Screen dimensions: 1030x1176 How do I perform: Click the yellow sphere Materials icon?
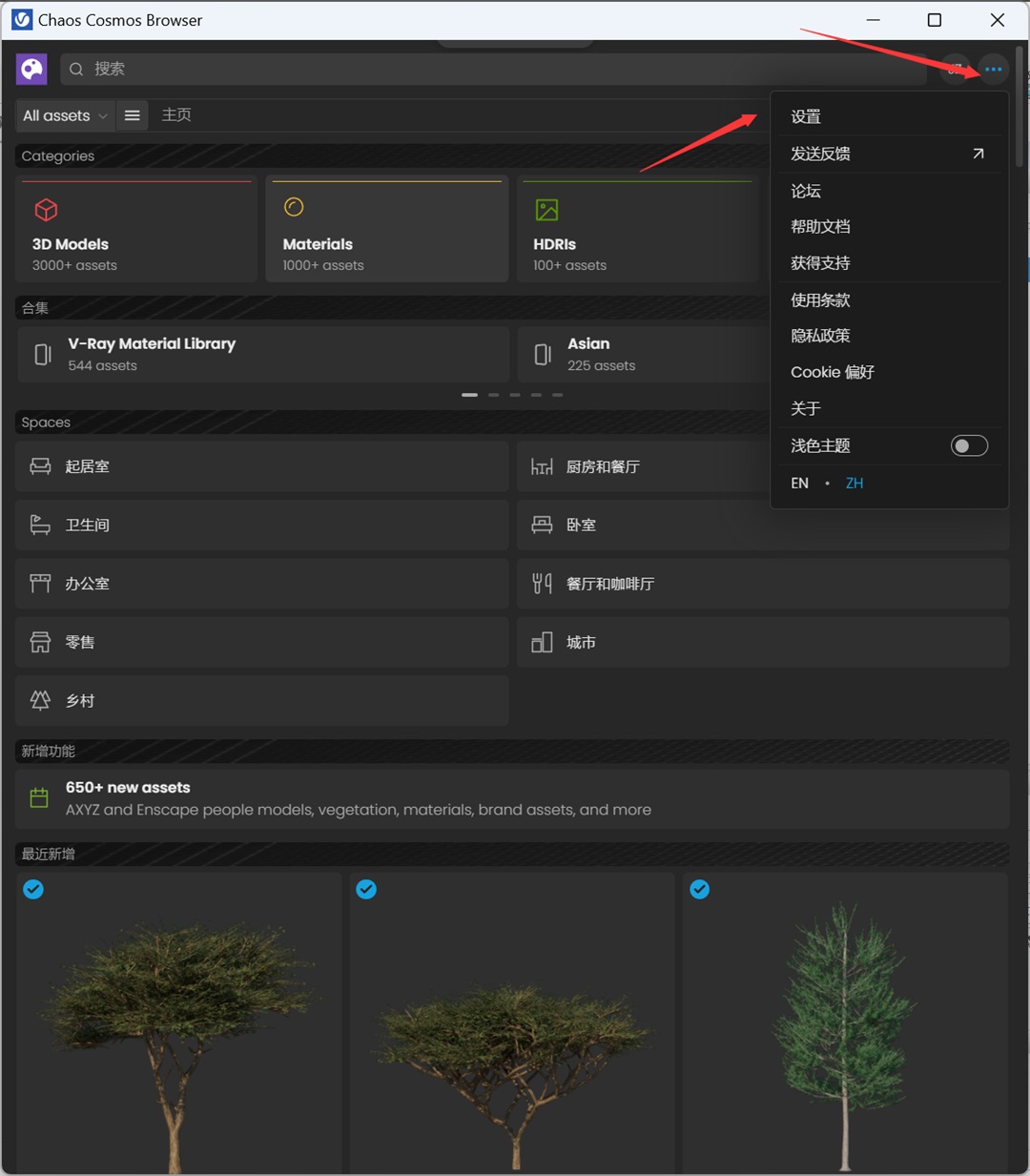294,207
